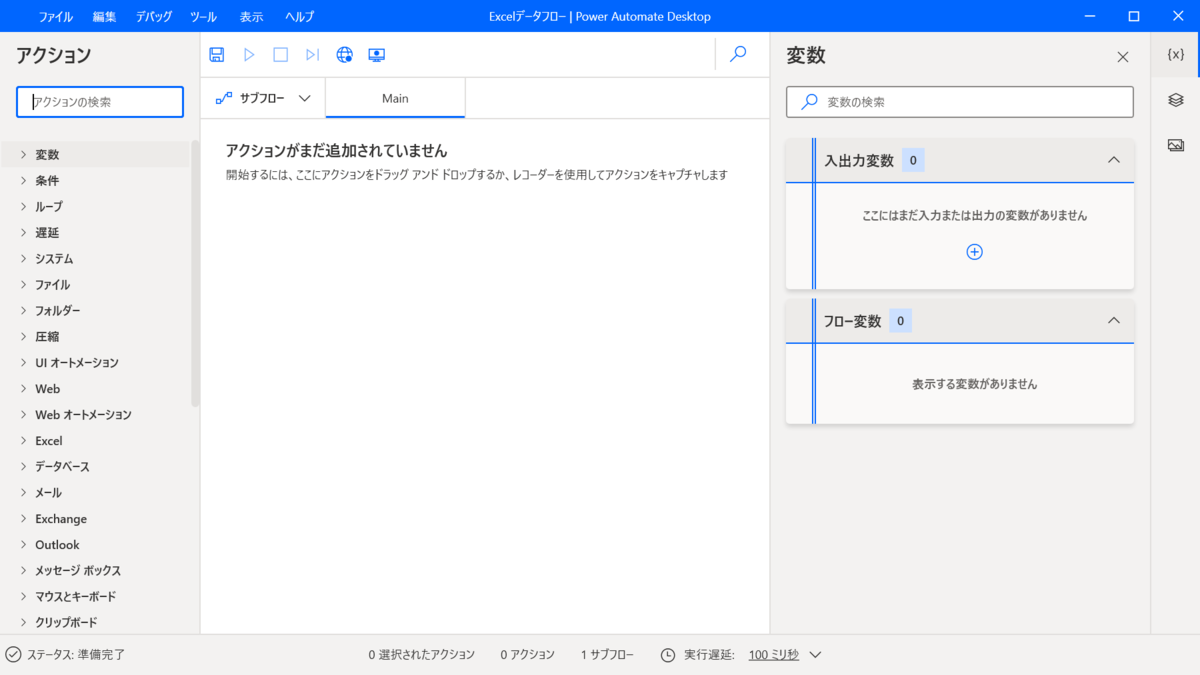The image size is (1200, 675).
Task: Click the 0 選択されたアクション status text
Action: (421, 655)
